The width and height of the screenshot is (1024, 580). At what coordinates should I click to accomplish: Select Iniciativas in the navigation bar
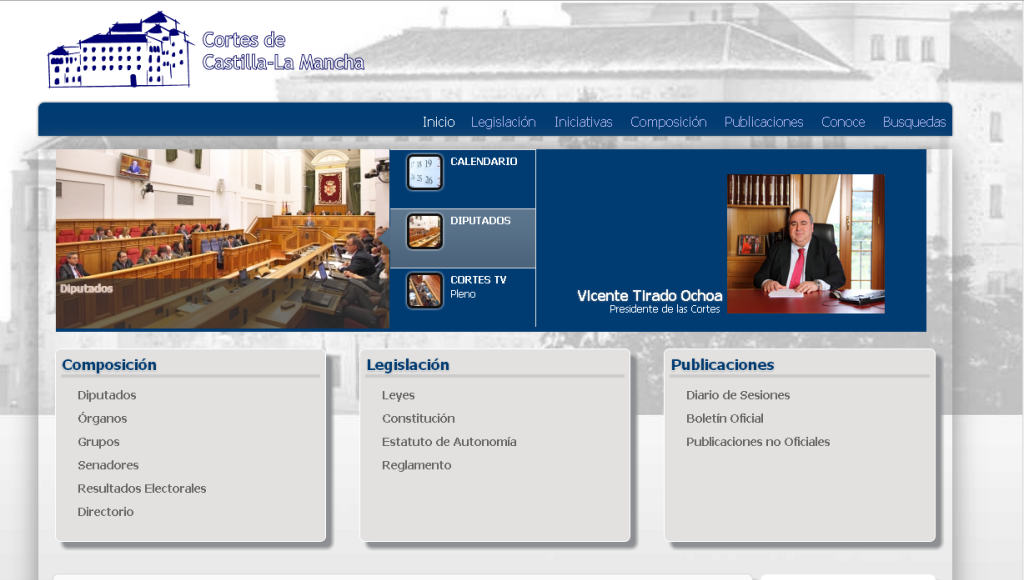pos(583,122)
